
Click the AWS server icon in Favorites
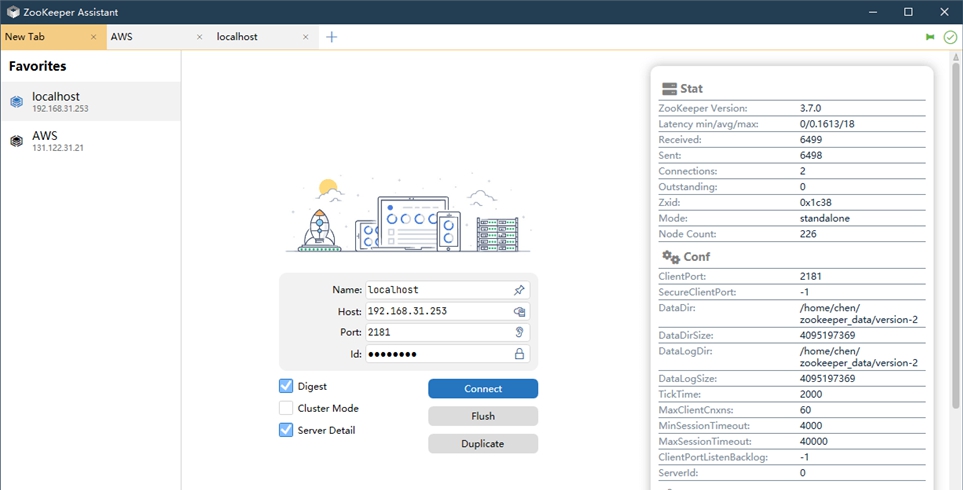click(x=16, y=141)
